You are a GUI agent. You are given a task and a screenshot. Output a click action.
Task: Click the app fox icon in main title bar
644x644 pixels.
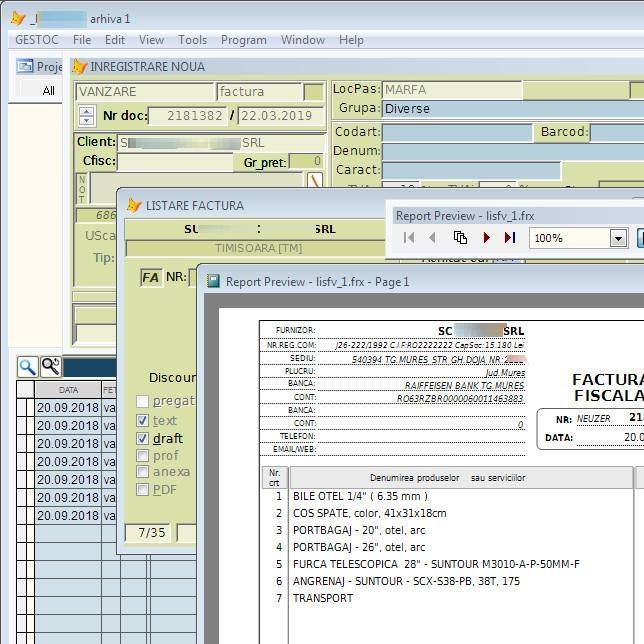pos(18,18)
